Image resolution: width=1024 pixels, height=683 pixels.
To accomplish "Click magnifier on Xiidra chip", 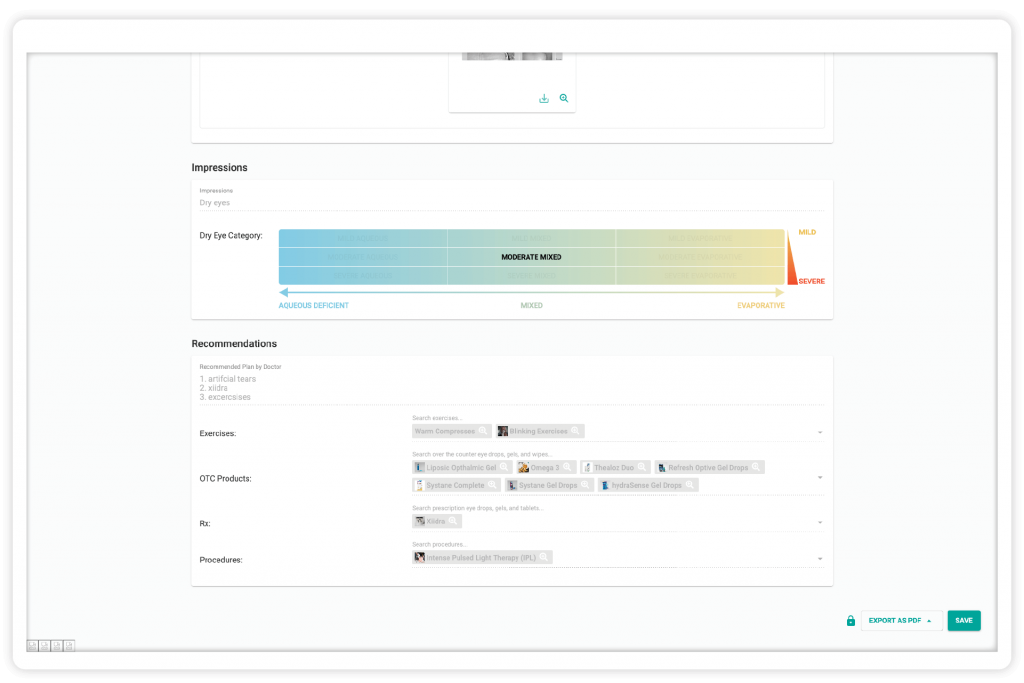I will pyautogui.click(x=453, y=521).
